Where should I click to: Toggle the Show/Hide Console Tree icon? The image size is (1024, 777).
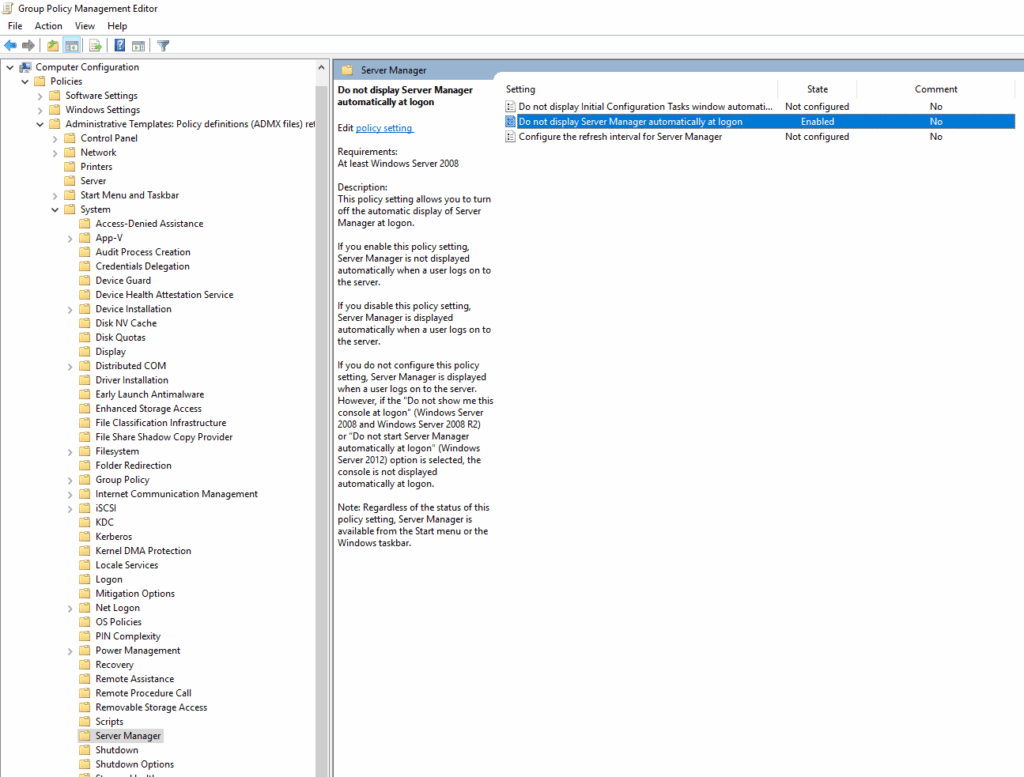pos(71,45)
